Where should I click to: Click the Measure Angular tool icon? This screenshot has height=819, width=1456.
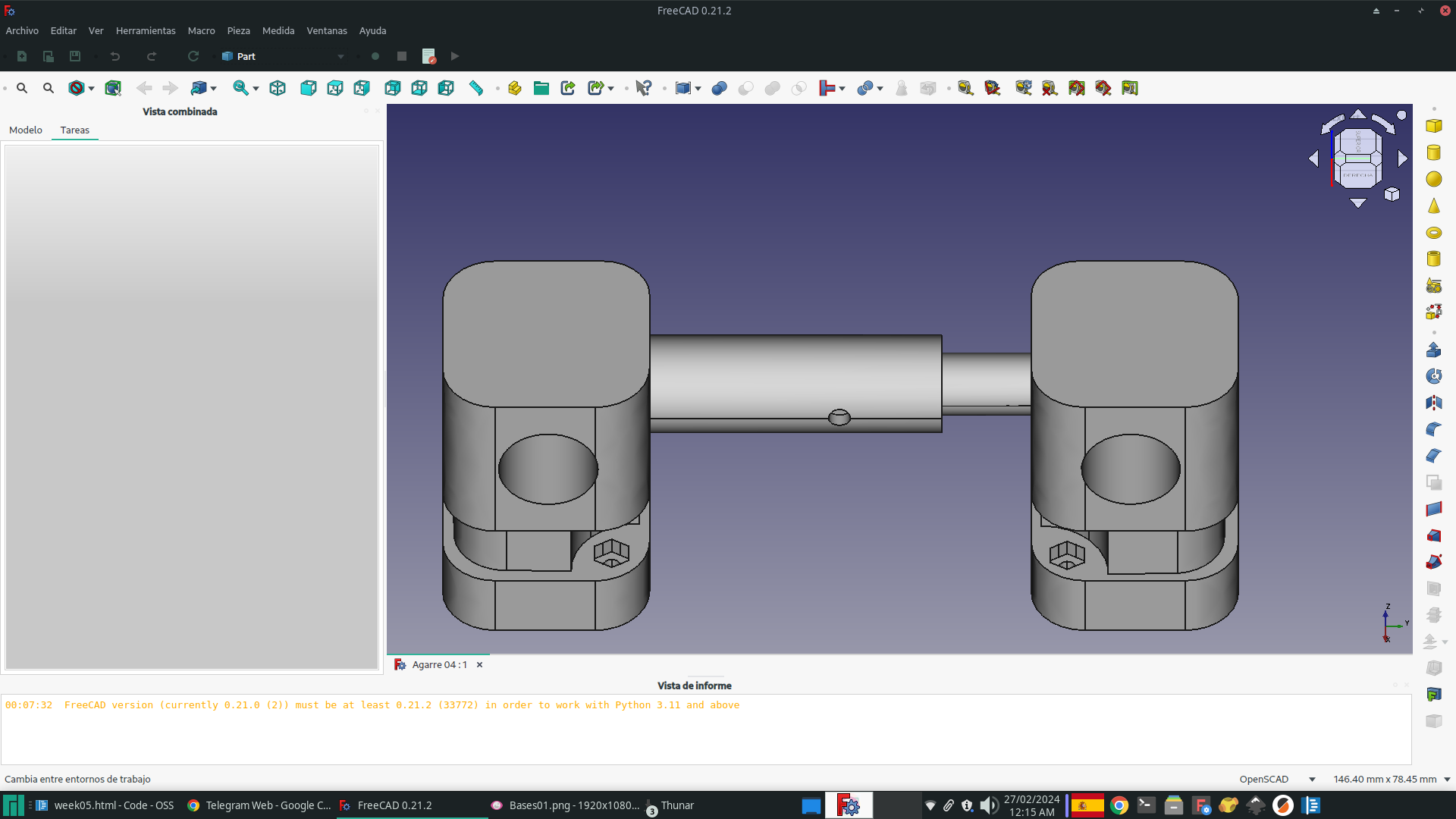(992, 88)
